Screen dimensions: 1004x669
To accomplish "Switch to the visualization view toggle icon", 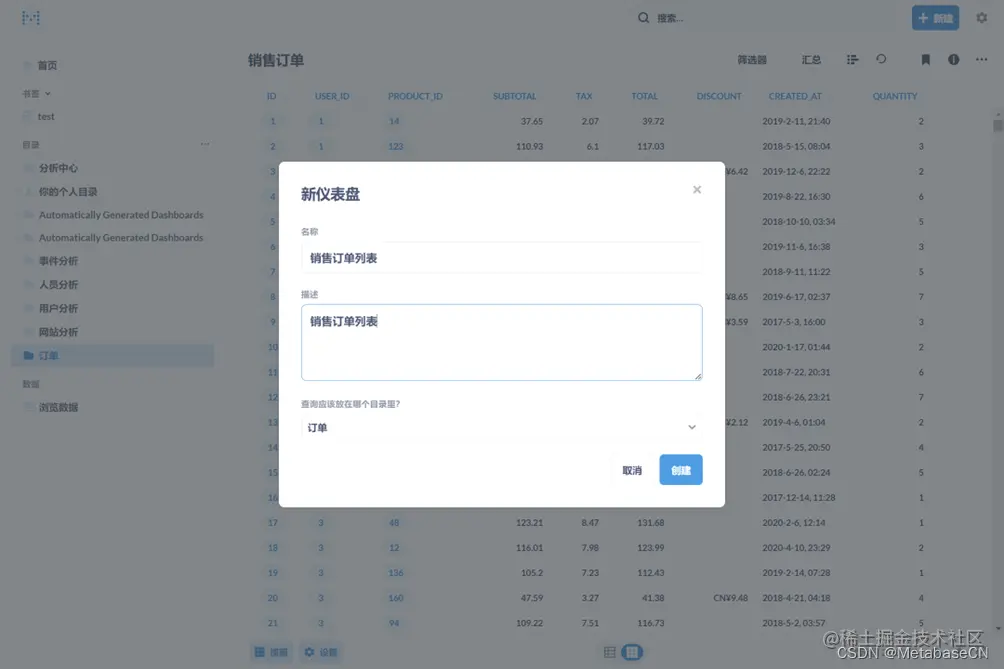I will (632, 652).
